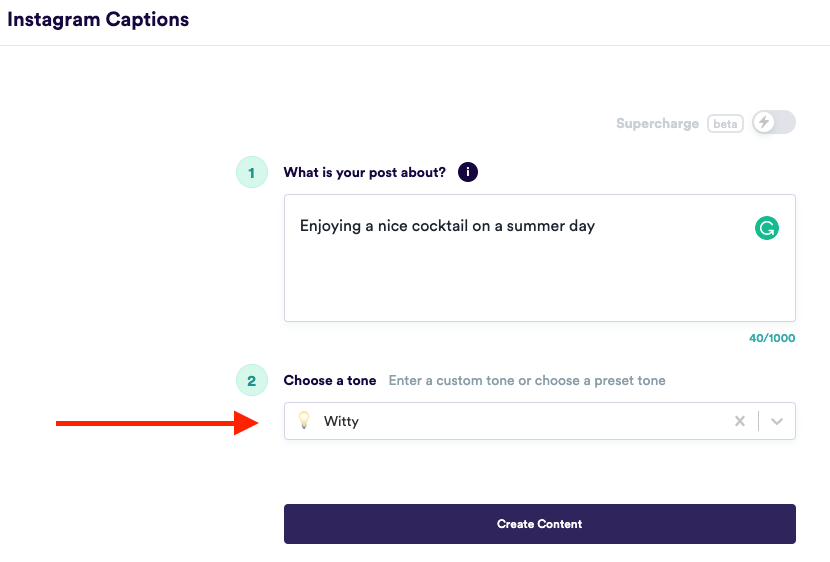Screen dimensions: 830x562
Task: Click the "What is your post about?" label
Action: pyautogui.click(x=364, y=172)
